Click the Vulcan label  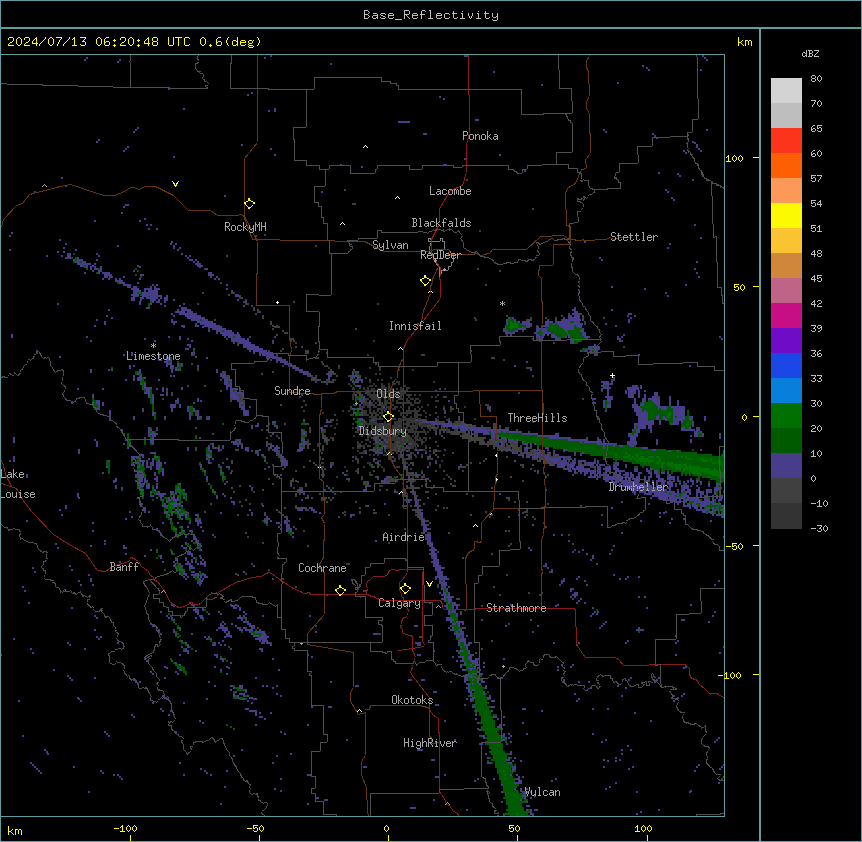(542, 792)
